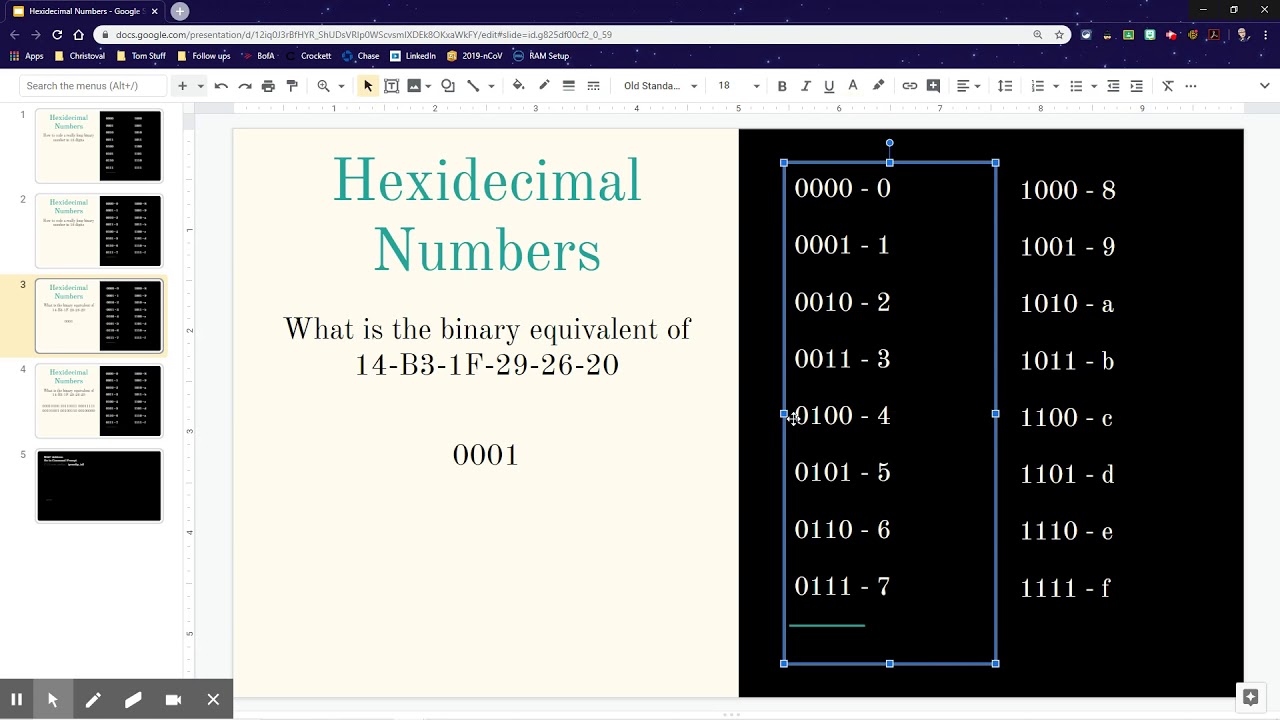Select the recorder pen drawing tool

tap(93, 700)
